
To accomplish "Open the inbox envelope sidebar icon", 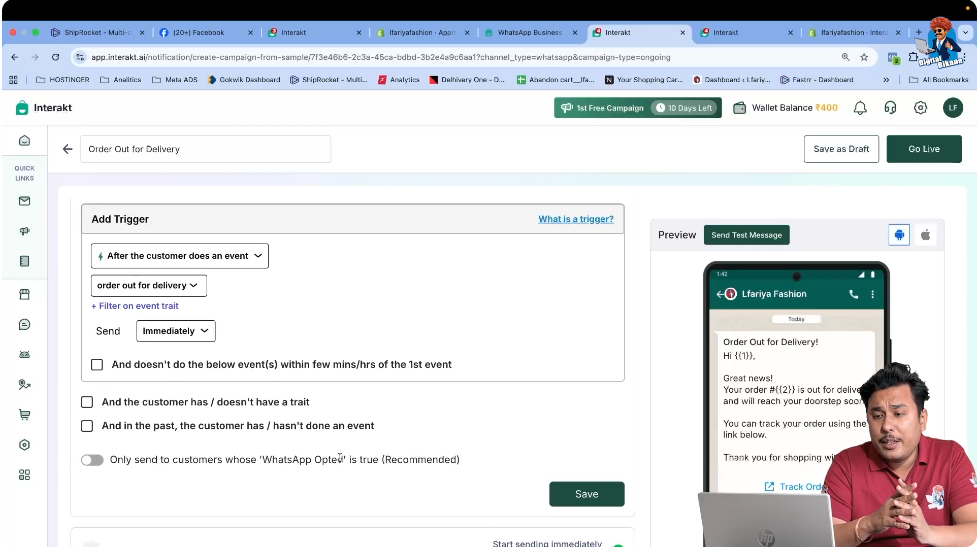I will (24, 201).
